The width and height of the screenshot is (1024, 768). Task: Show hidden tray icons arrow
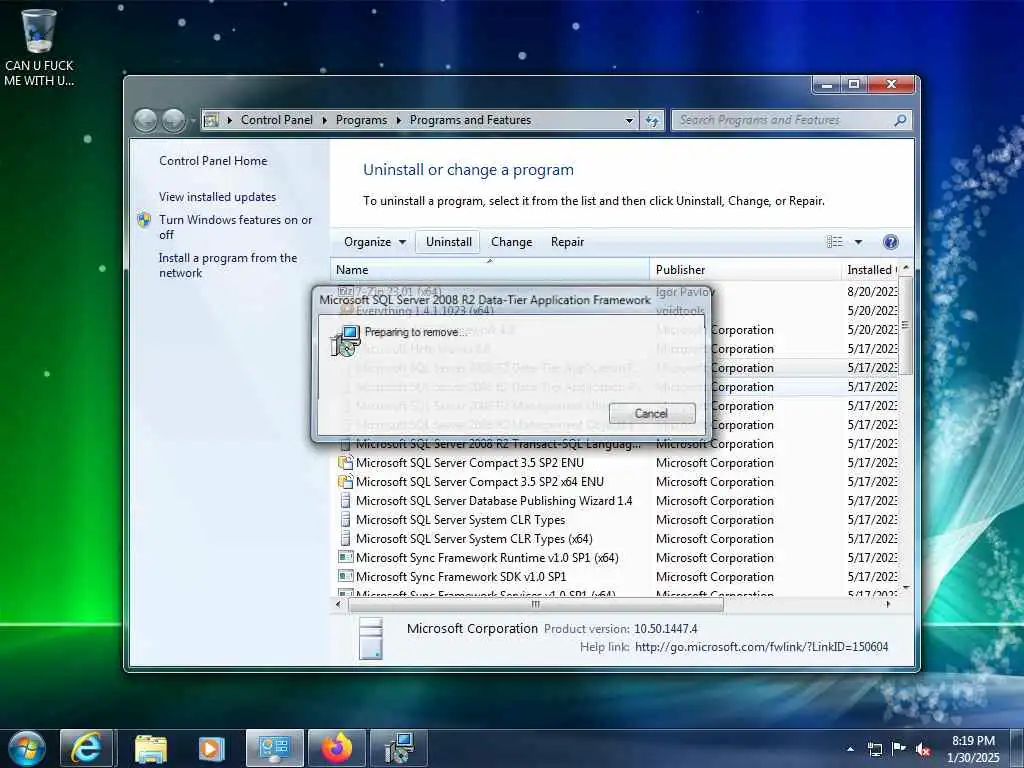[850, 750]
